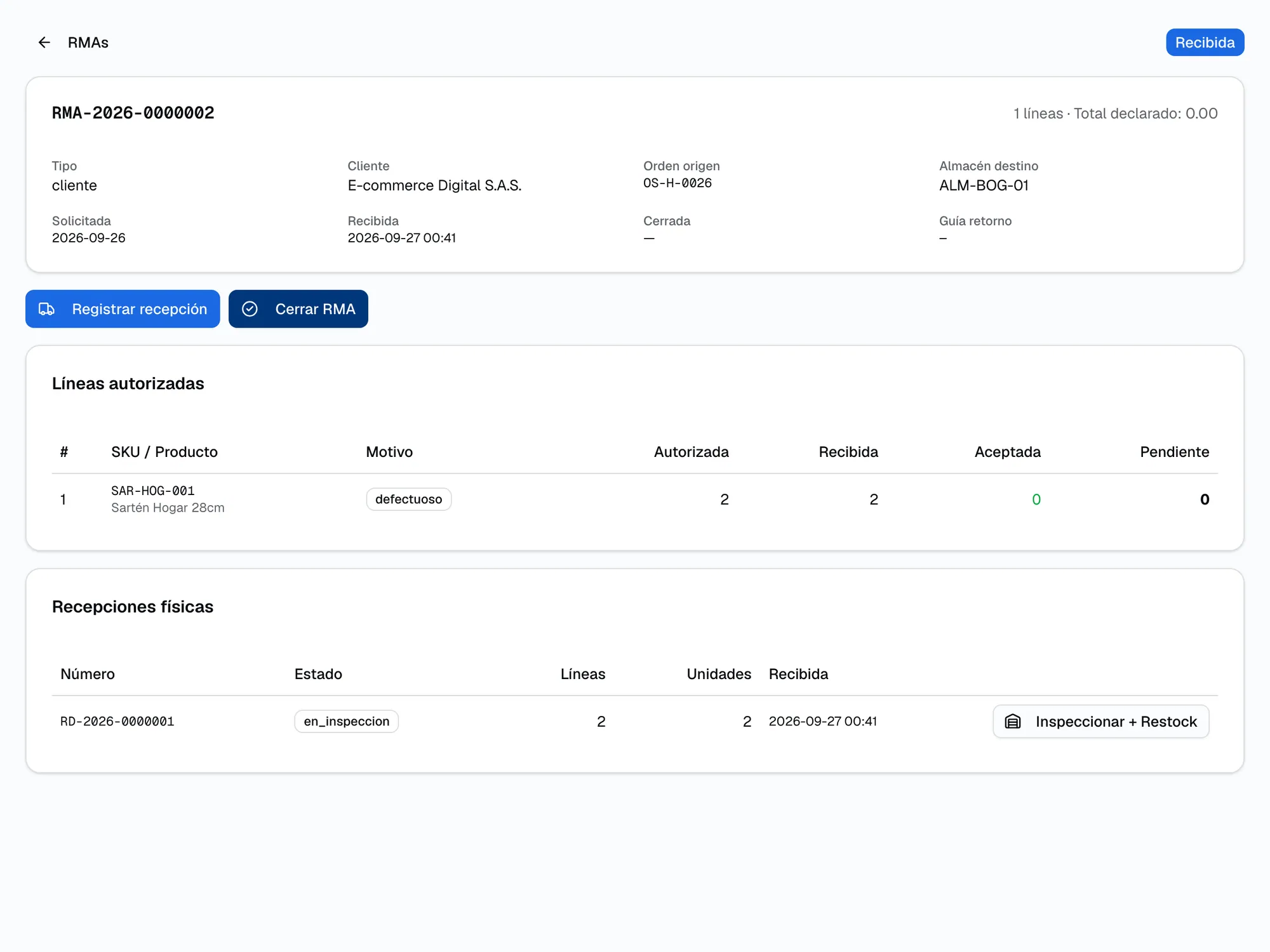Click the Total declarado: 0.00 summary
This screenshot has height=952, width=1270.
tap(1146, 114)
